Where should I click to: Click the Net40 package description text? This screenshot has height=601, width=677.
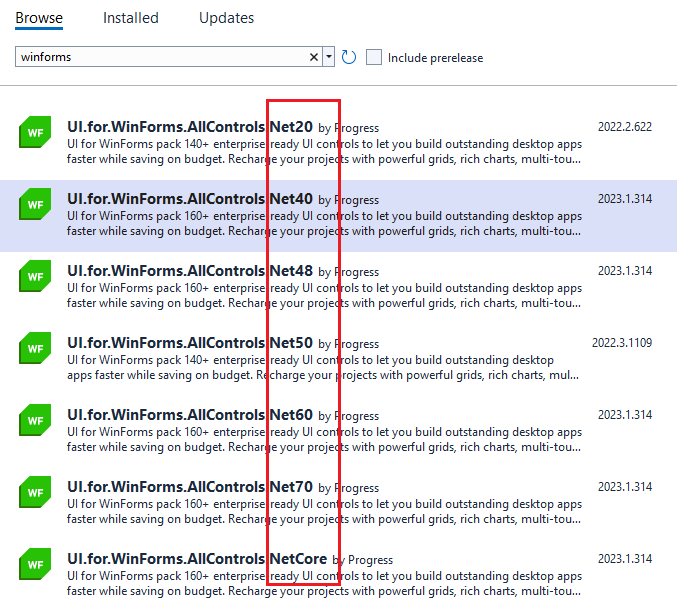tap(324, 224)
